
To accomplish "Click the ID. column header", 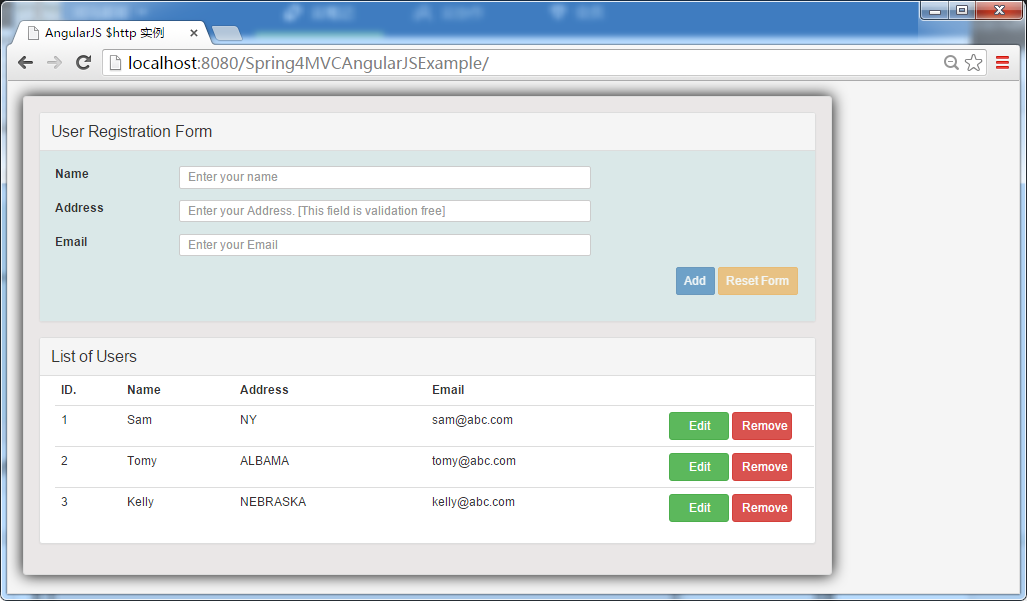I will click(69, 390).
